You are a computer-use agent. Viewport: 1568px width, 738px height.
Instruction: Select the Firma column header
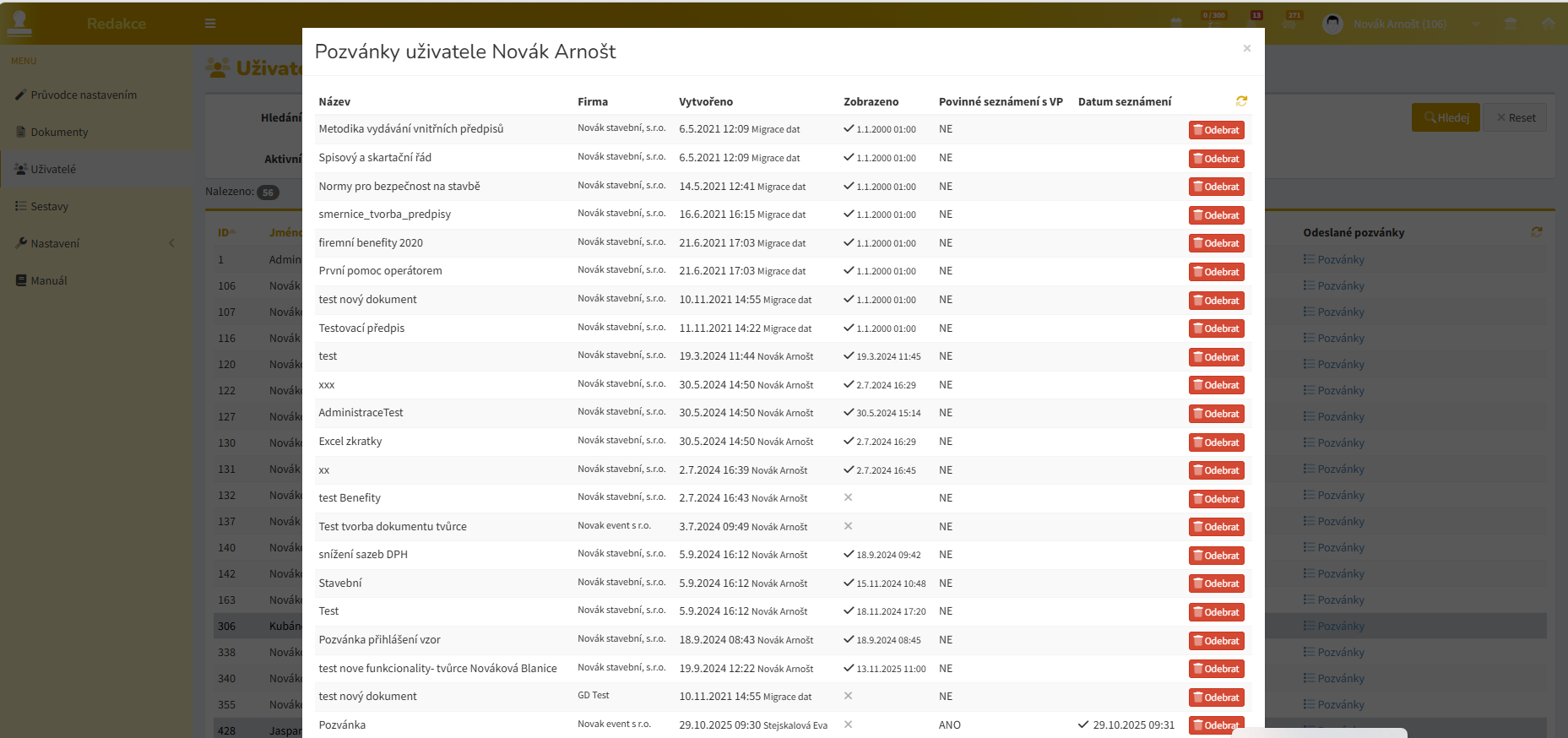pyautogui.click(x=593, y=101)
